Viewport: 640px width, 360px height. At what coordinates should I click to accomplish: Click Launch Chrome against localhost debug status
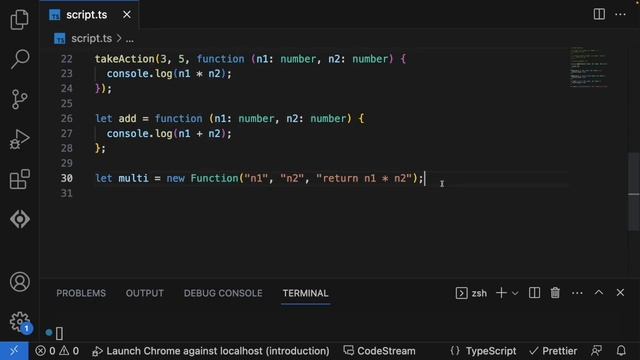tap(211, 351)
